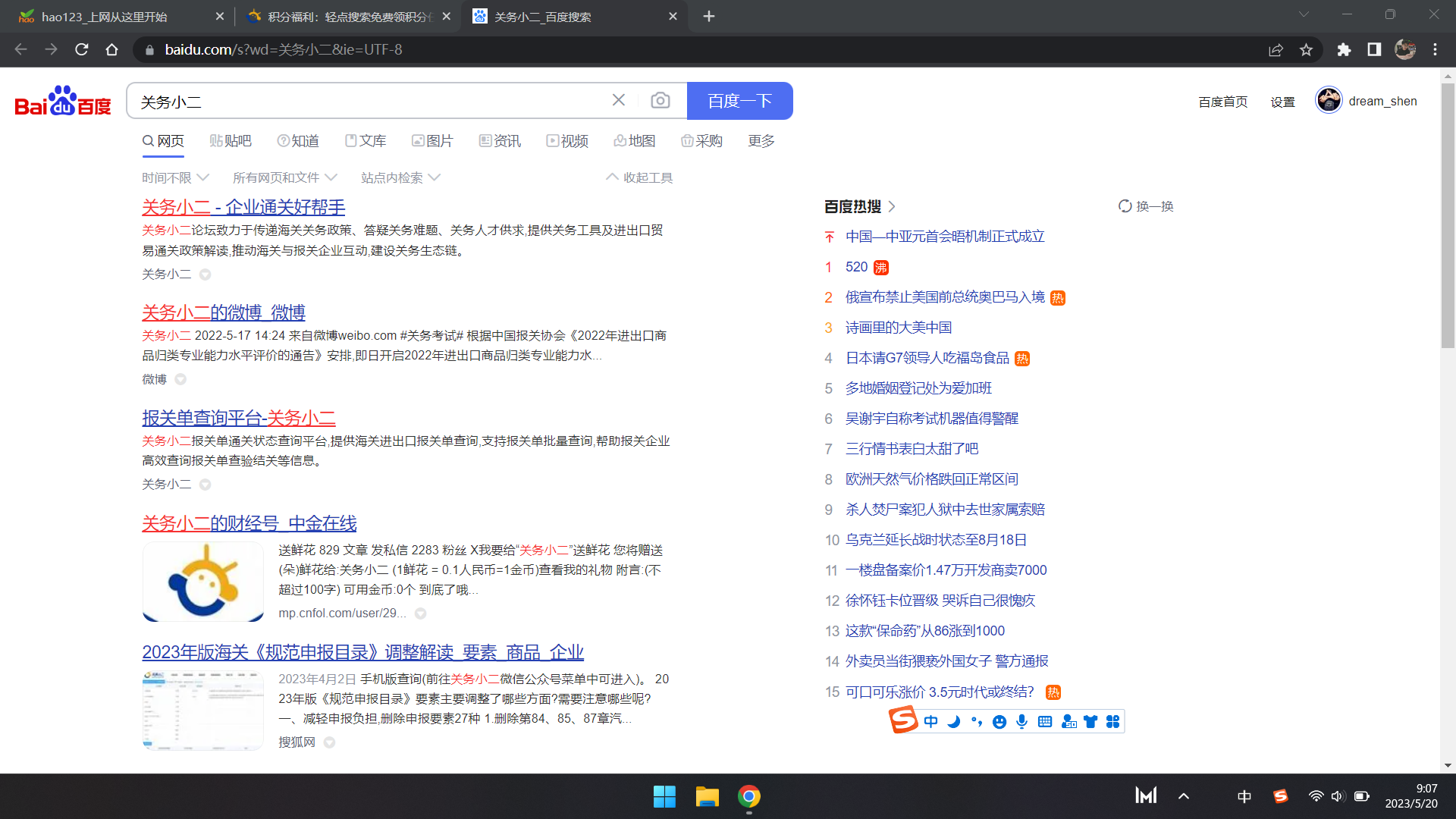Open Sogou skin shirt icon
1456x819 pixels.
tap(1090, 721)
